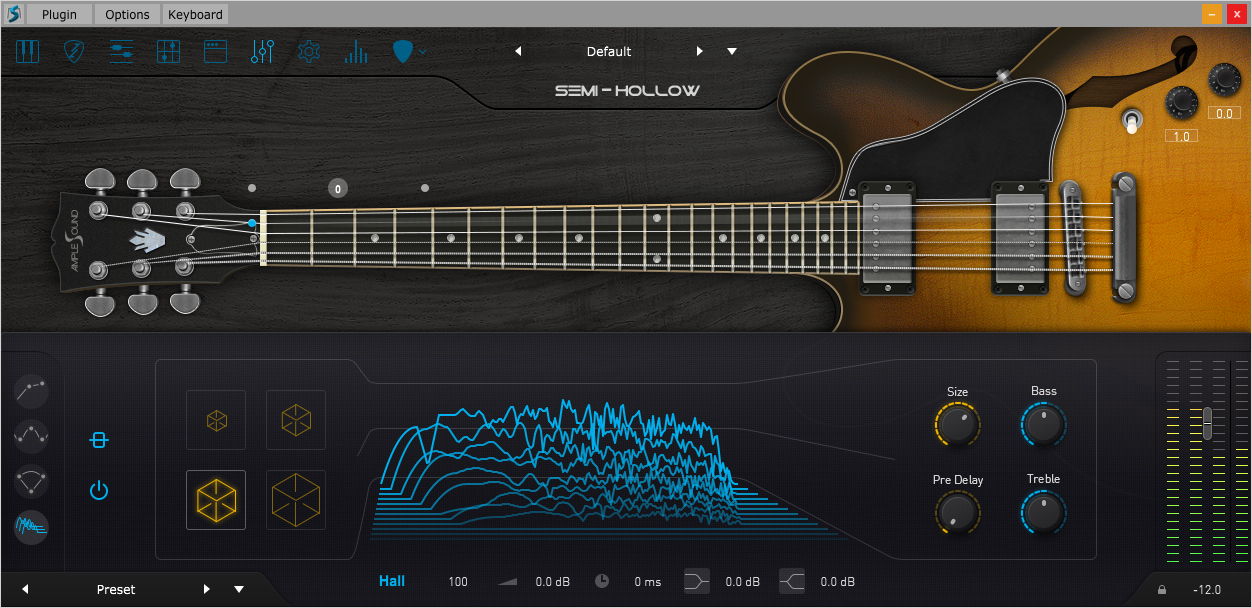This screenshot has width=1252, height=608.
Task: Click the low shelf bass filter icon
Action: point(697,581)
